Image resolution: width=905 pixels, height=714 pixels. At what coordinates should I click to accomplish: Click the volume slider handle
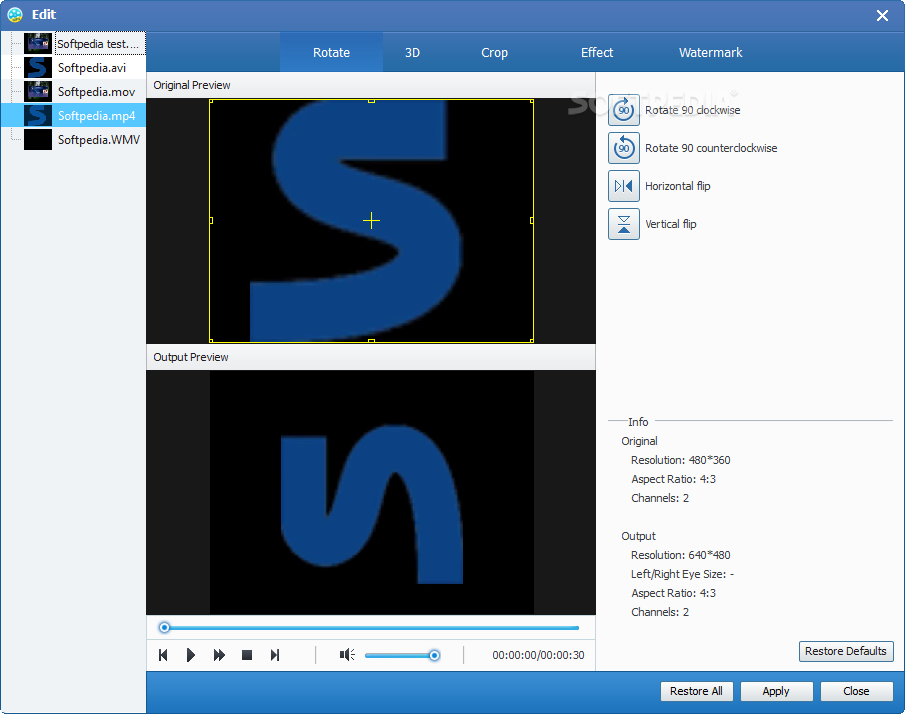coord(434,655)
